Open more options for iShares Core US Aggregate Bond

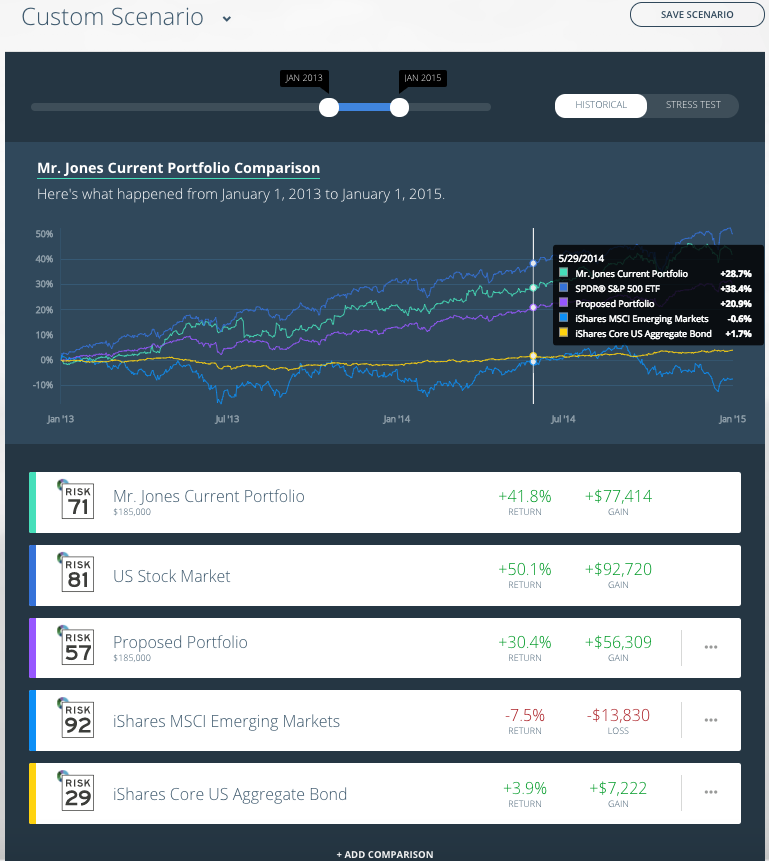(x=711, y=793)
